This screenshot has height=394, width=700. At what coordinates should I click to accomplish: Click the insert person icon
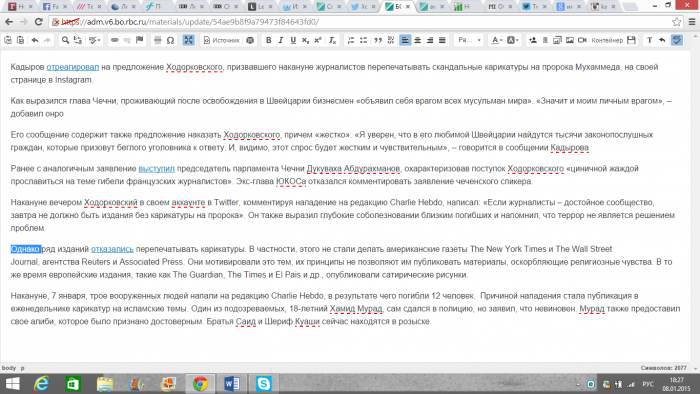pos(533,40)
